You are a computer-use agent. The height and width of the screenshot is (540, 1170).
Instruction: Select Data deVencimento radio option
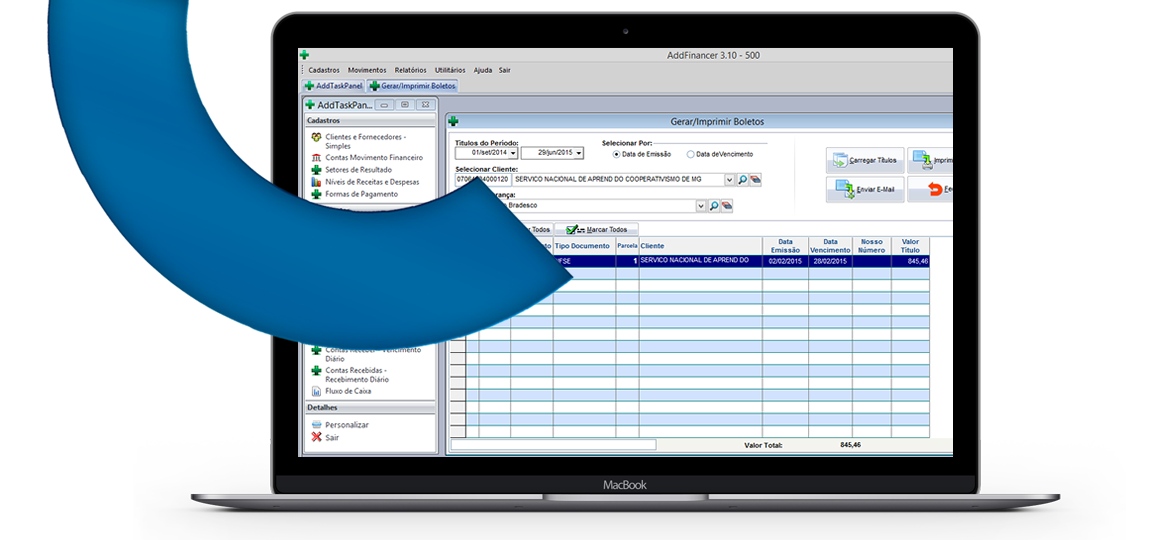pos(691,154)
